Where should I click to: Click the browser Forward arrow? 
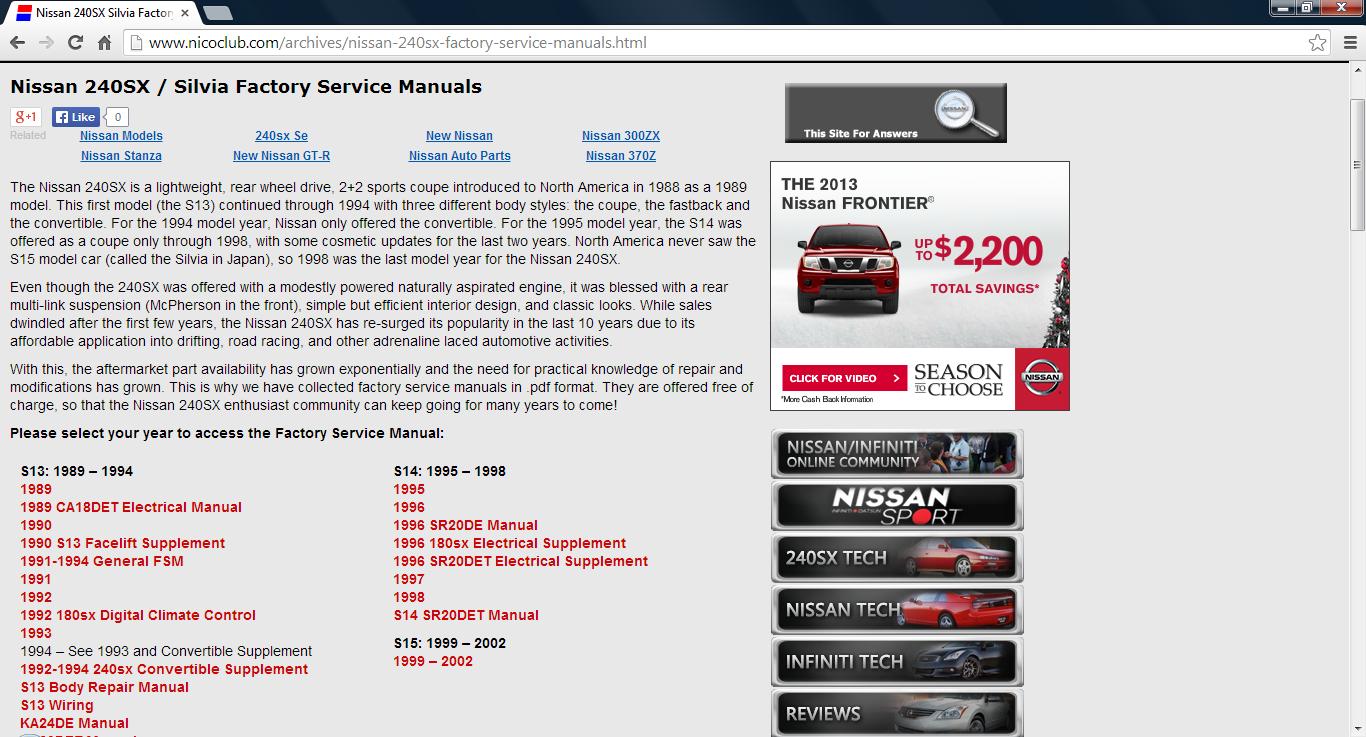click(x=46, y=43)
